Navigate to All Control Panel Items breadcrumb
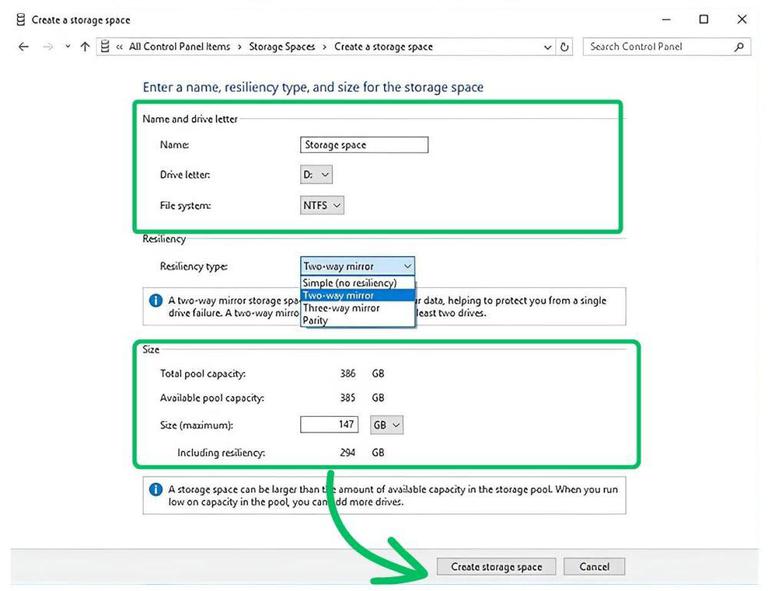This screenshot has width=768, height=591. point(179,47)
